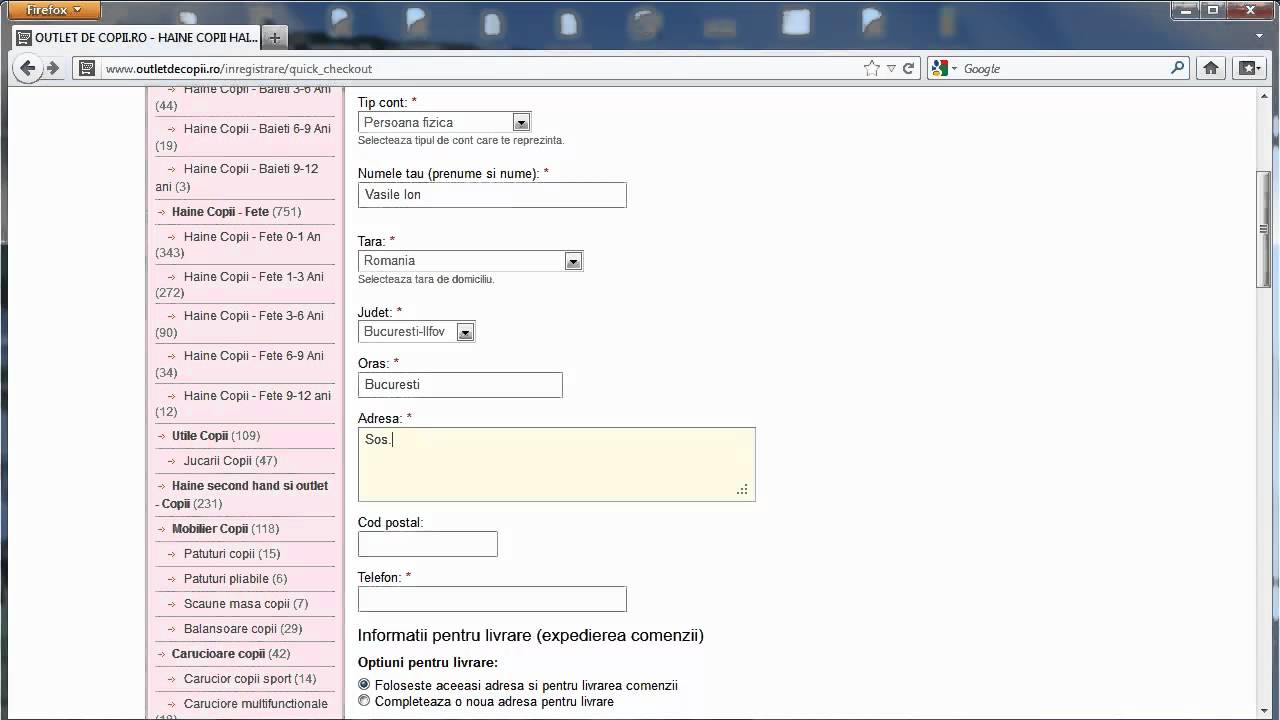Open the Balansoare copii subcategory
The height and width of the screenshot is (720, 1280).
(230, 629)
